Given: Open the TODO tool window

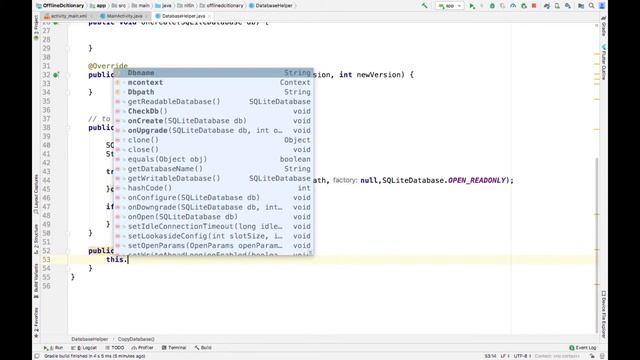Looking at the screenshot, I should (x=115, y=348).
